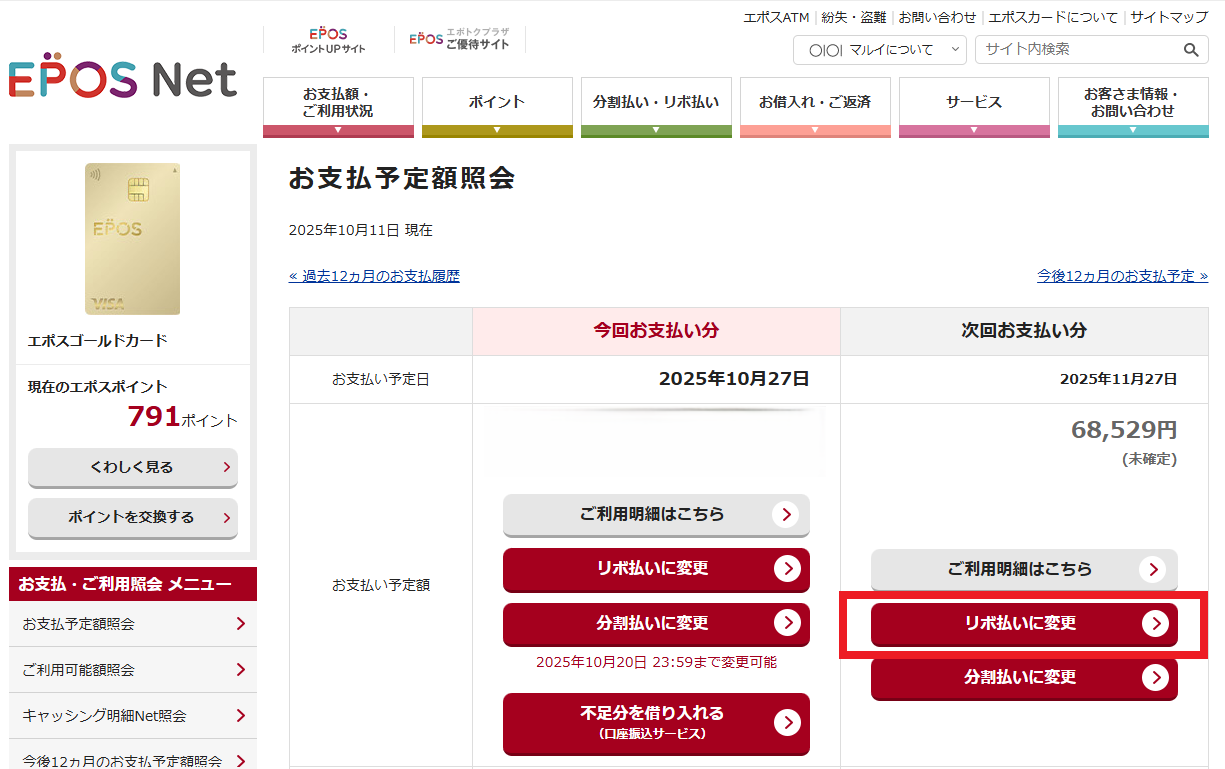Screen dimensions: 1225x769
Task: Expand the お支払額・ご利用状況 menu
Action: (x=338, y=107)
